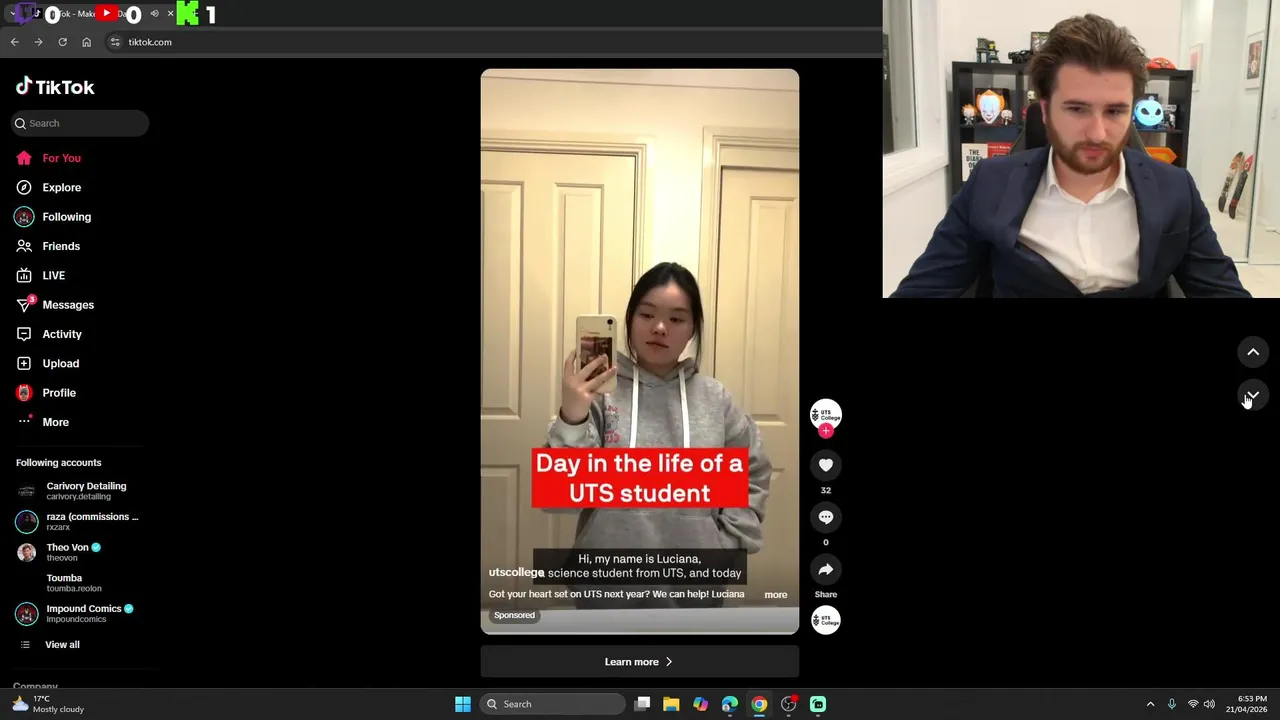Reload the page

pos(62,42)
